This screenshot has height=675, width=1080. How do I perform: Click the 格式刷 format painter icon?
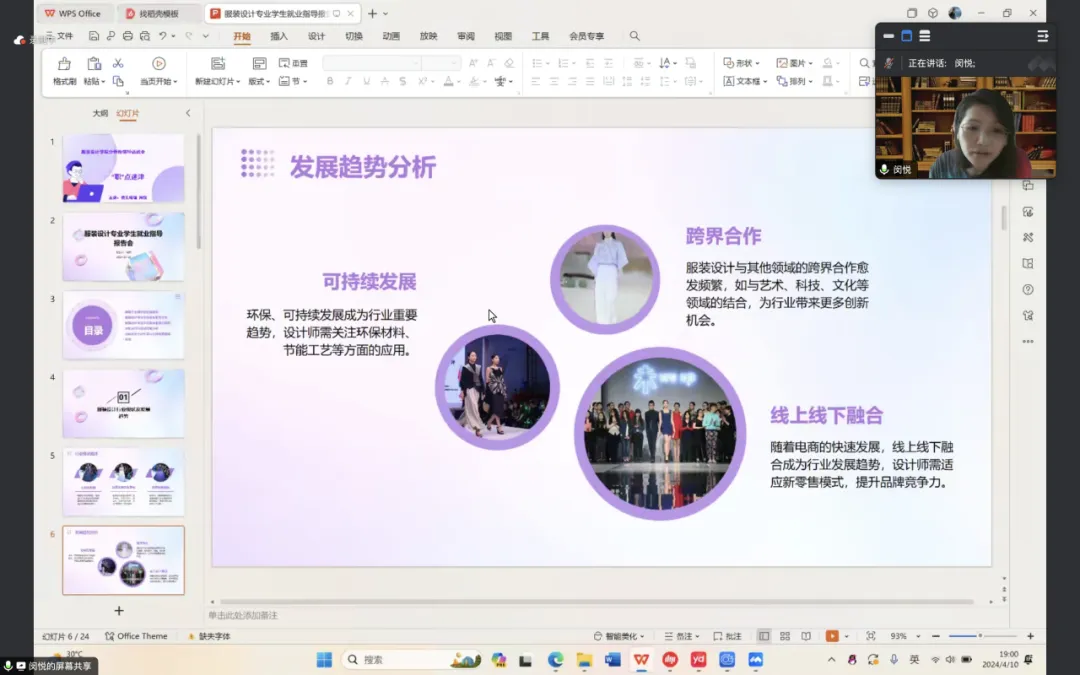pyautogui.click(x=64, y=64)
